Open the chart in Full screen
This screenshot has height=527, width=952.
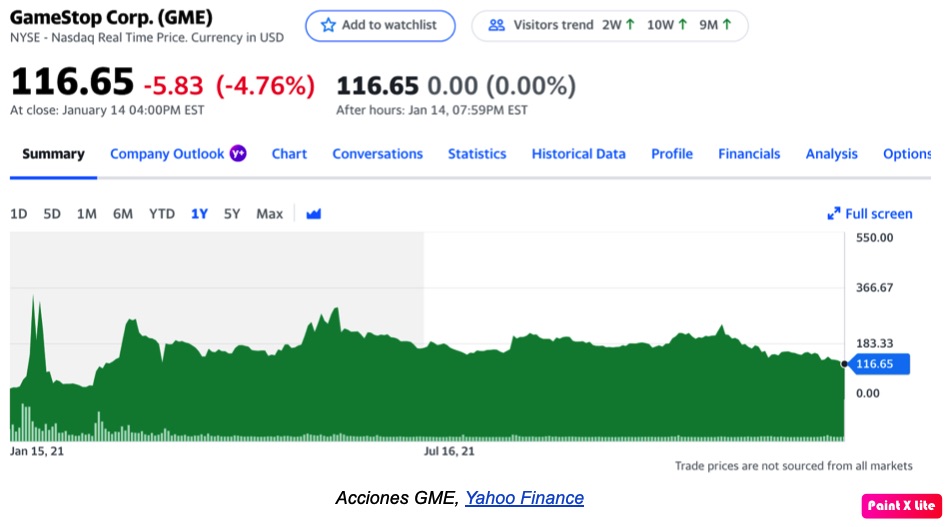(x=870, y=214)
